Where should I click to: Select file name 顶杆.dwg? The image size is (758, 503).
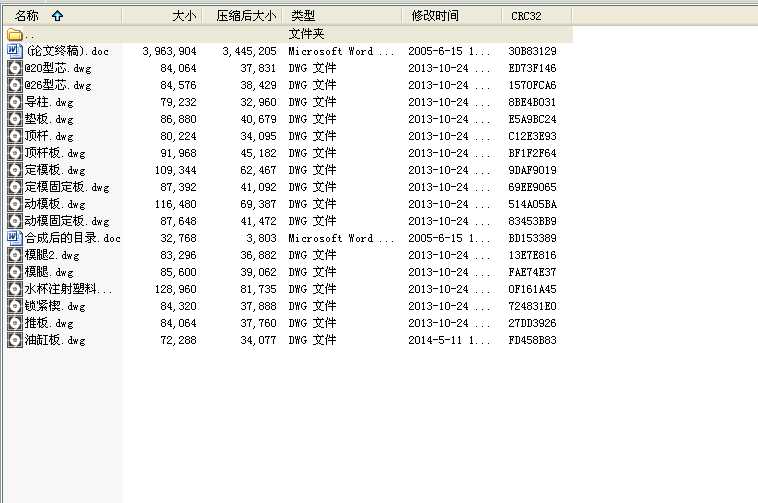tap(49, 136)
